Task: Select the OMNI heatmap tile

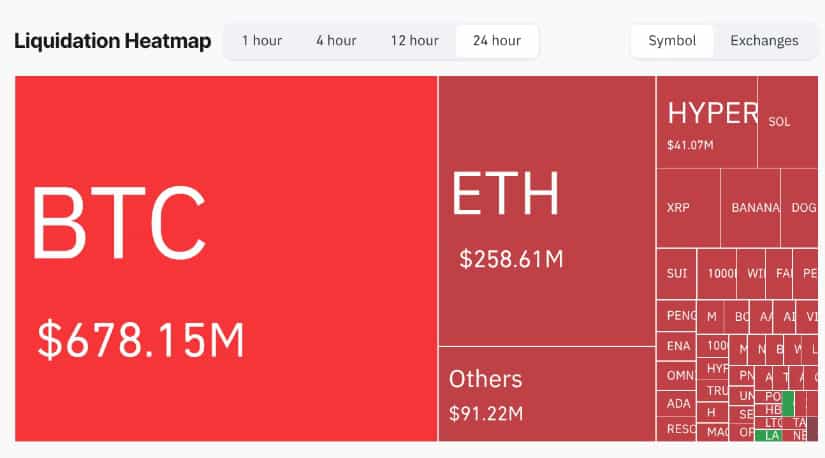Action: click(x=677, y=375)
